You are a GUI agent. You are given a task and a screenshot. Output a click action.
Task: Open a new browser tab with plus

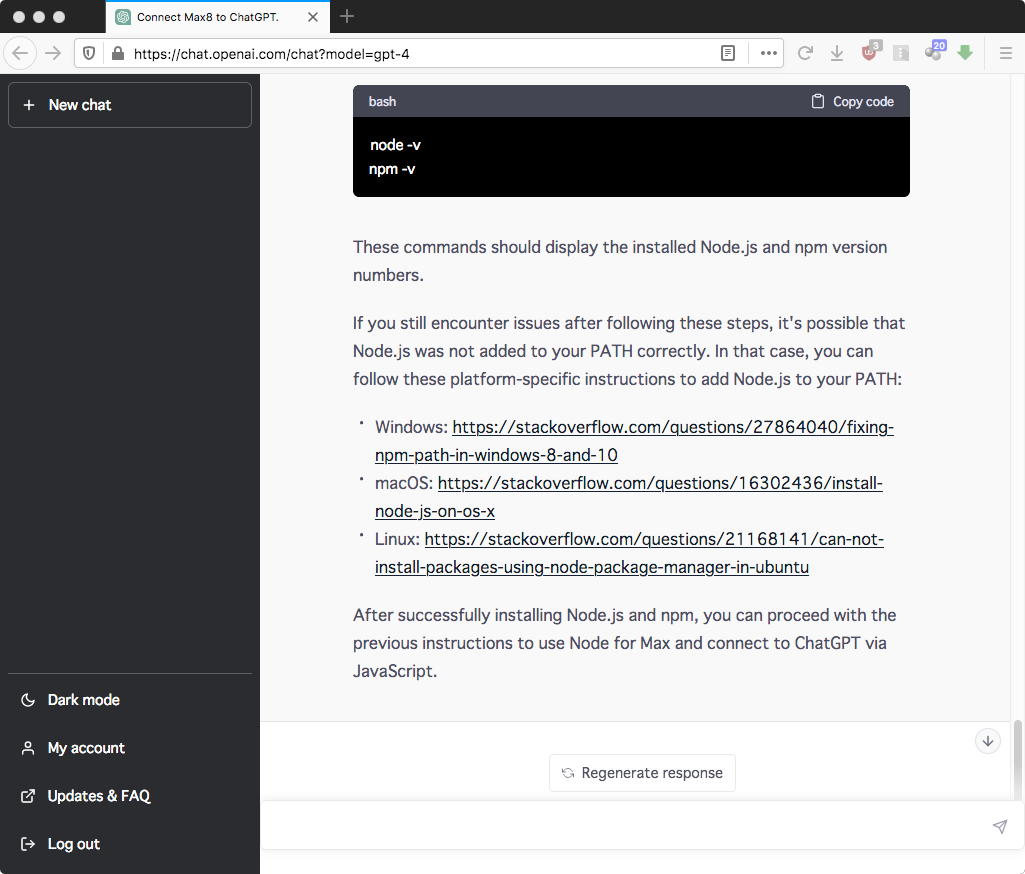[347, 16]
